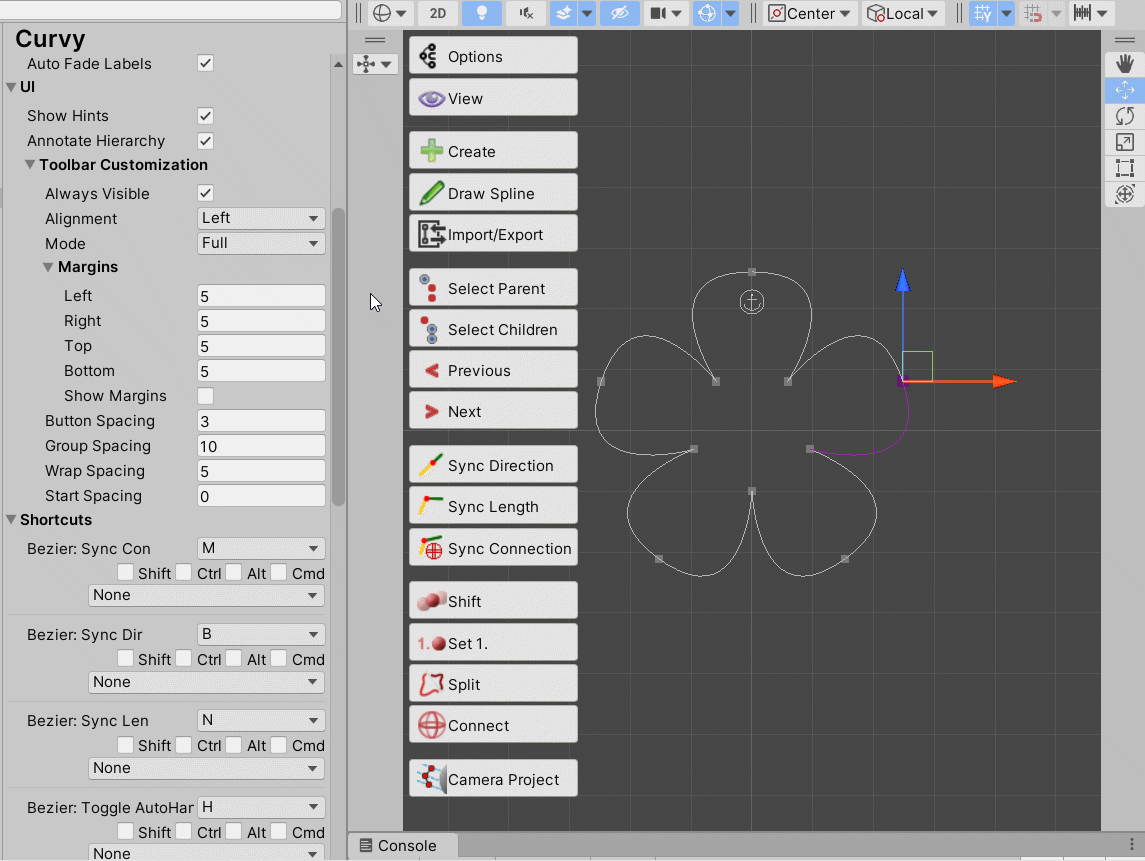This screenshot has height=861, width=1145.
Task: Switch the scene view to 2D mode
Action: 440,13
